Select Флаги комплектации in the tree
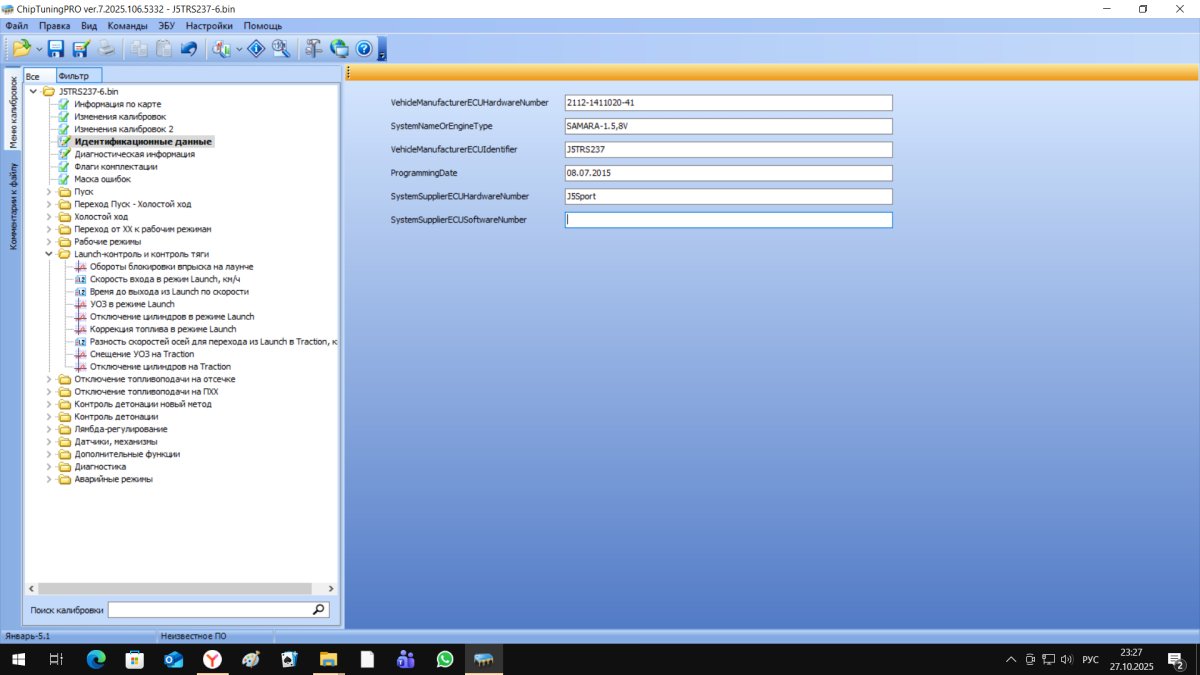 coord(116,167)
